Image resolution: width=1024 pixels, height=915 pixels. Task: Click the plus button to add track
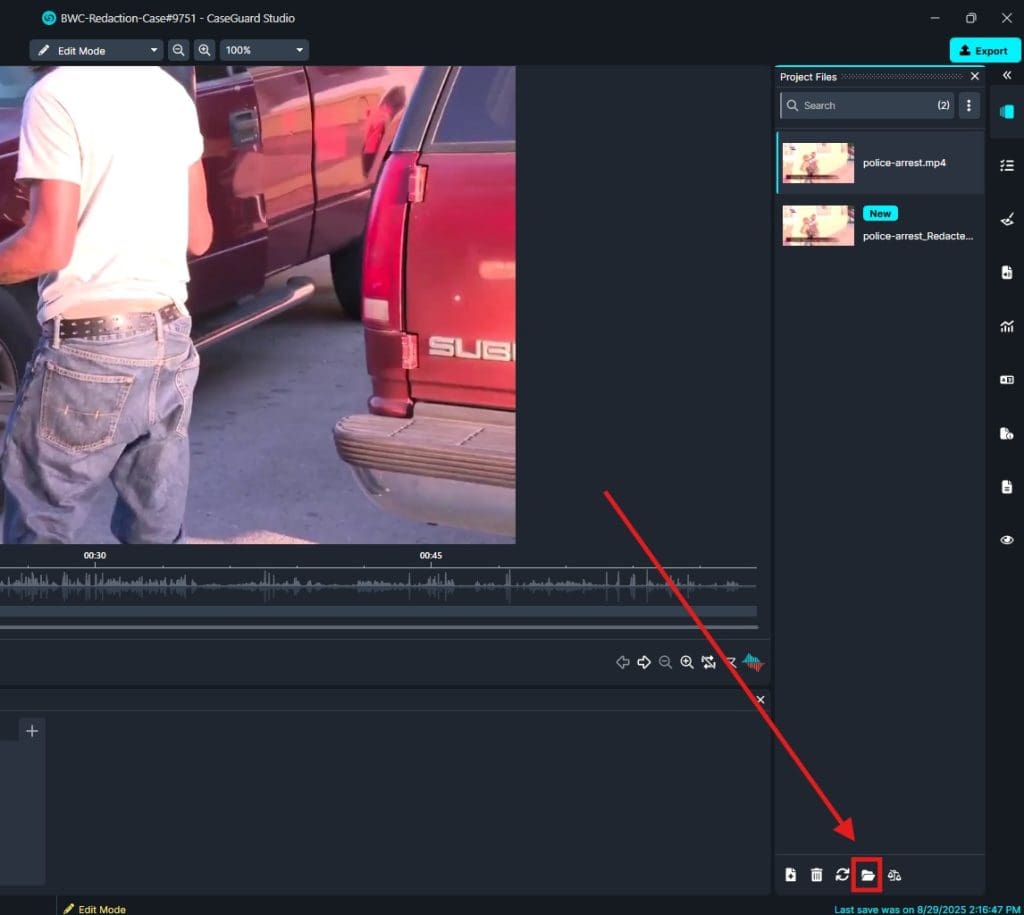coord(32,731)
